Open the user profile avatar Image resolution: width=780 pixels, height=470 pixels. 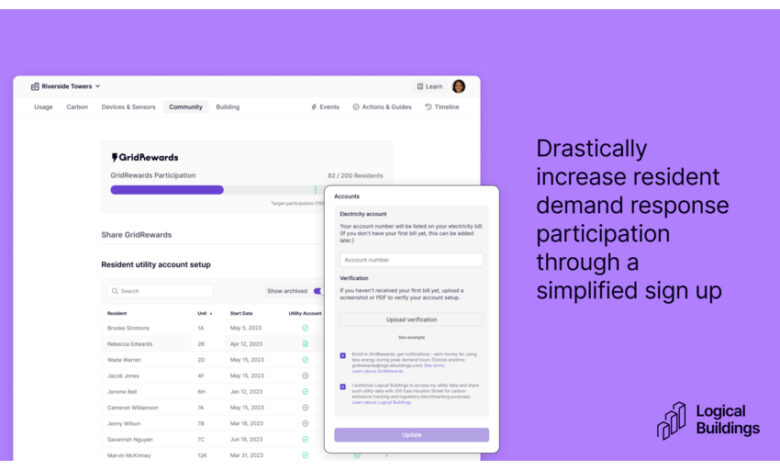pos(458,86)
